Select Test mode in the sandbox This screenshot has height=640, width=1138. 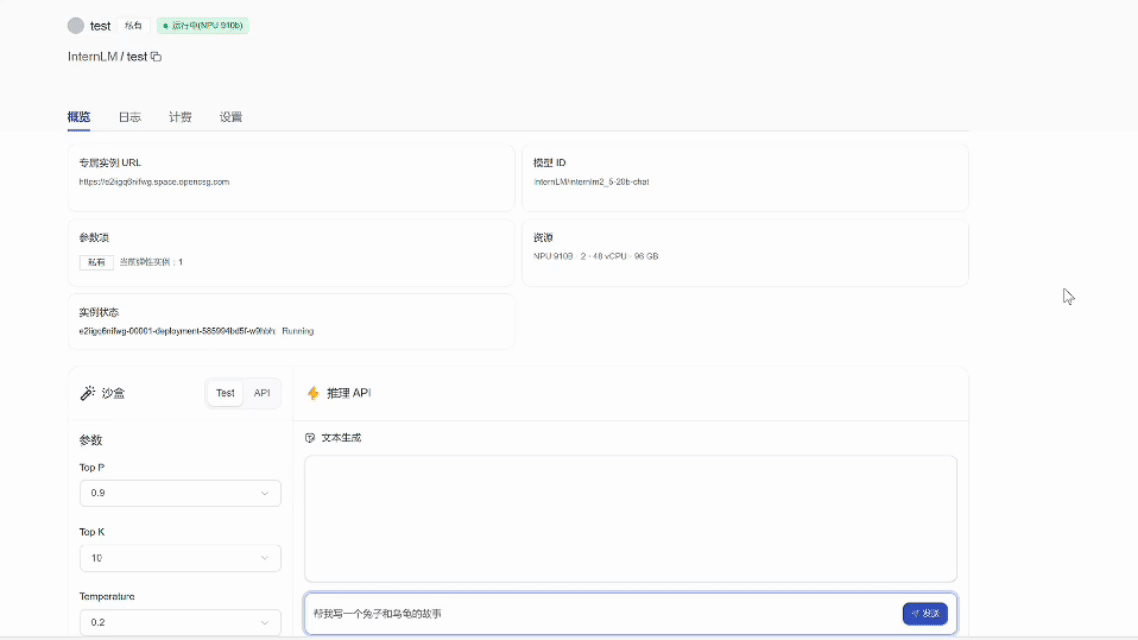[x=224, y=392]
